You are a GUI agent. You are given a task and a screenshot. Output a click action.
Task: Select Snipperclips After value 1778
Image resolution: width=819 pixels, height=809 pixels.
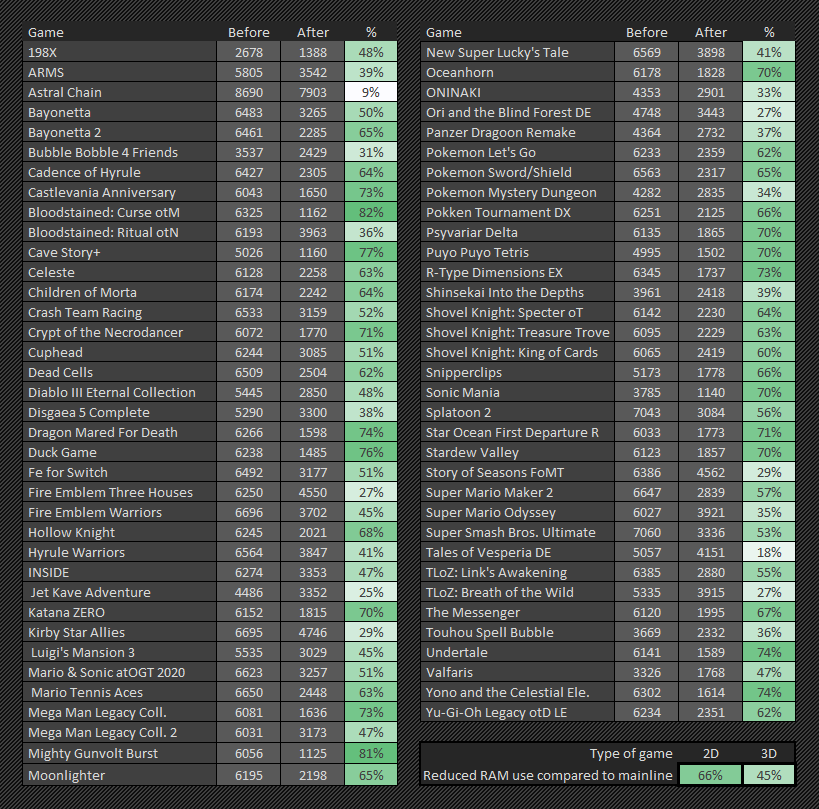click(711, 373)
